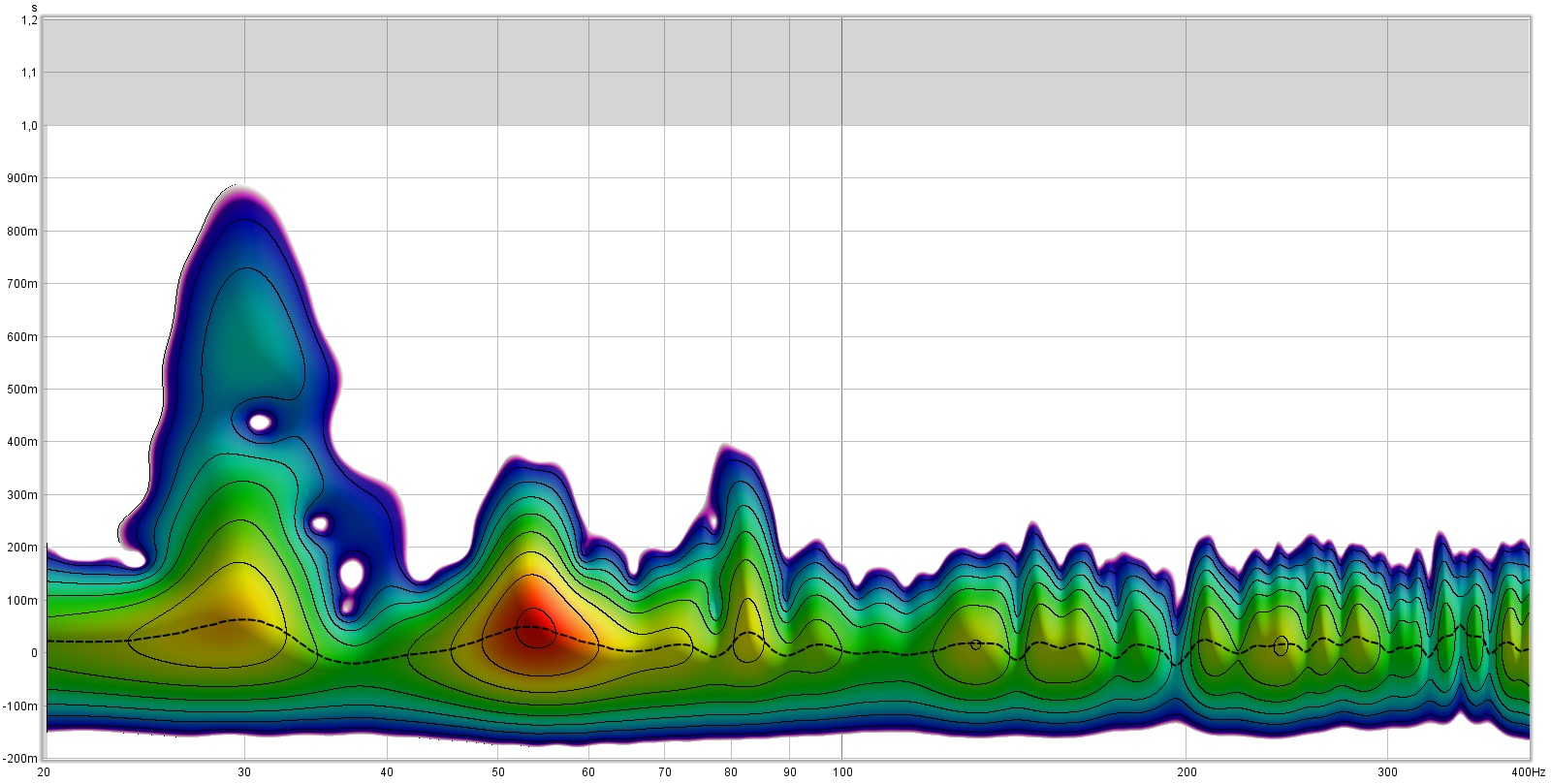The width and height of the screenshot is (1551, 784).
Task: Select the "400Hz" frequency axis label
Action: (1528, 772)
